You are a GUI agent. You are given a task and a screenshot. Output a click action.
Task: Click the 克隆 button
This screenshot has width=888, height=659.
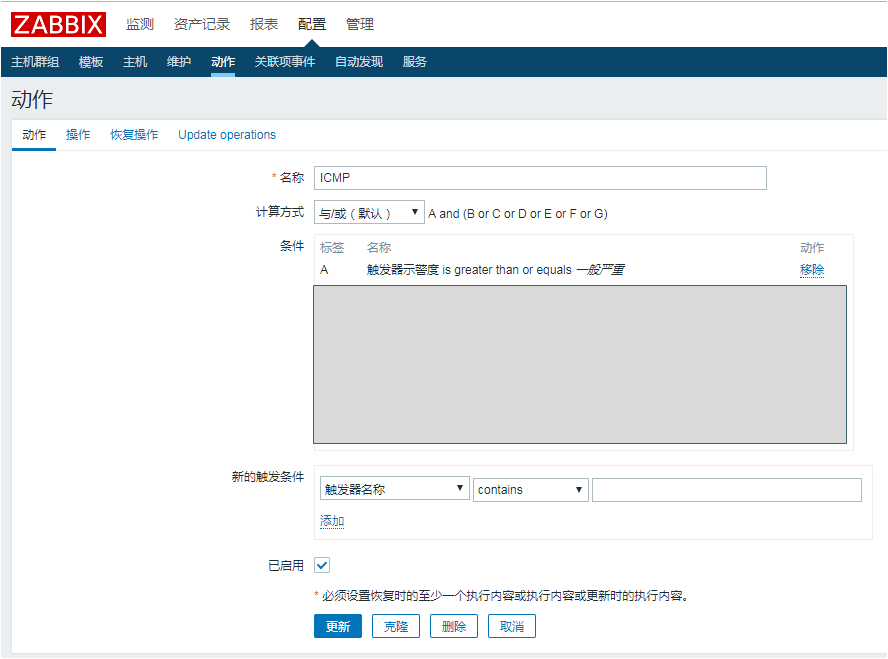click(x=396, y=626)
